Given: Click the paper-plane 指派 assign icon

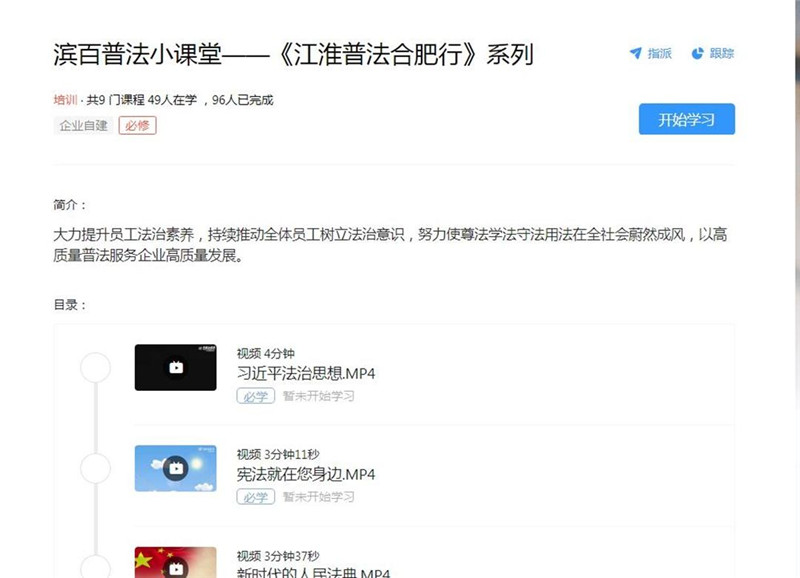Looking at the screenshot, I should [637, 52].
